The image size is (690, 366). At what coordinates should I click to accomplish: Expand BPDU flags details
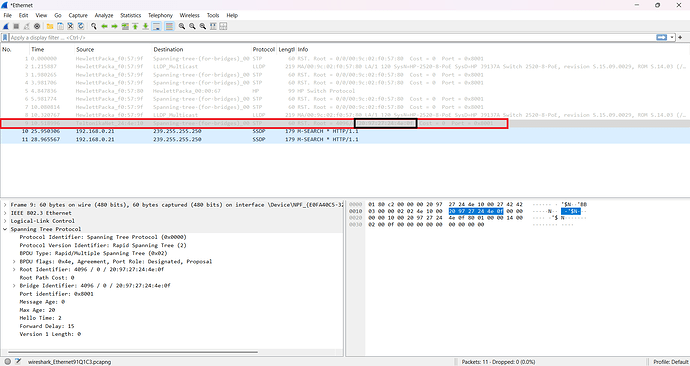pos(15,261)
